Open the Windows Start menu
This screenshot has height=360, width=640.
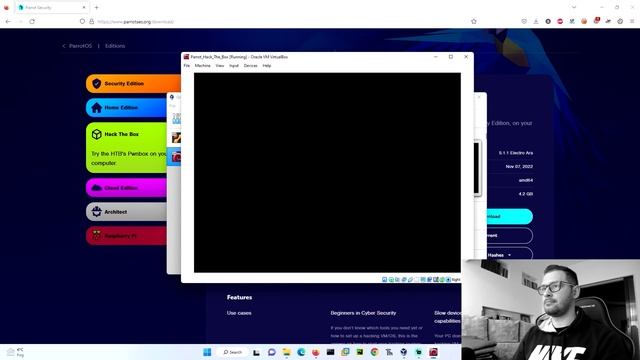[207, 352]
